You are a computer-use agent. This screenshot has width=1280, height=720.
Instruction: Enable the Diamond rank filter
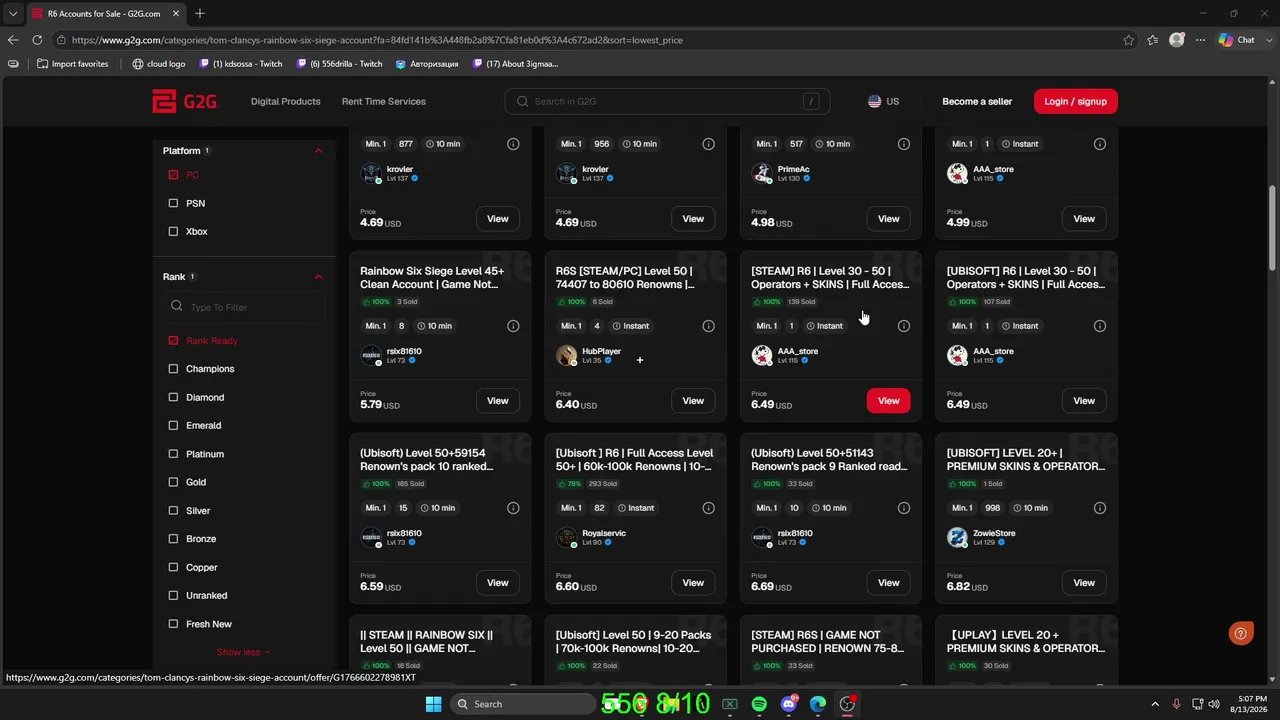click(x=173, y=397)
